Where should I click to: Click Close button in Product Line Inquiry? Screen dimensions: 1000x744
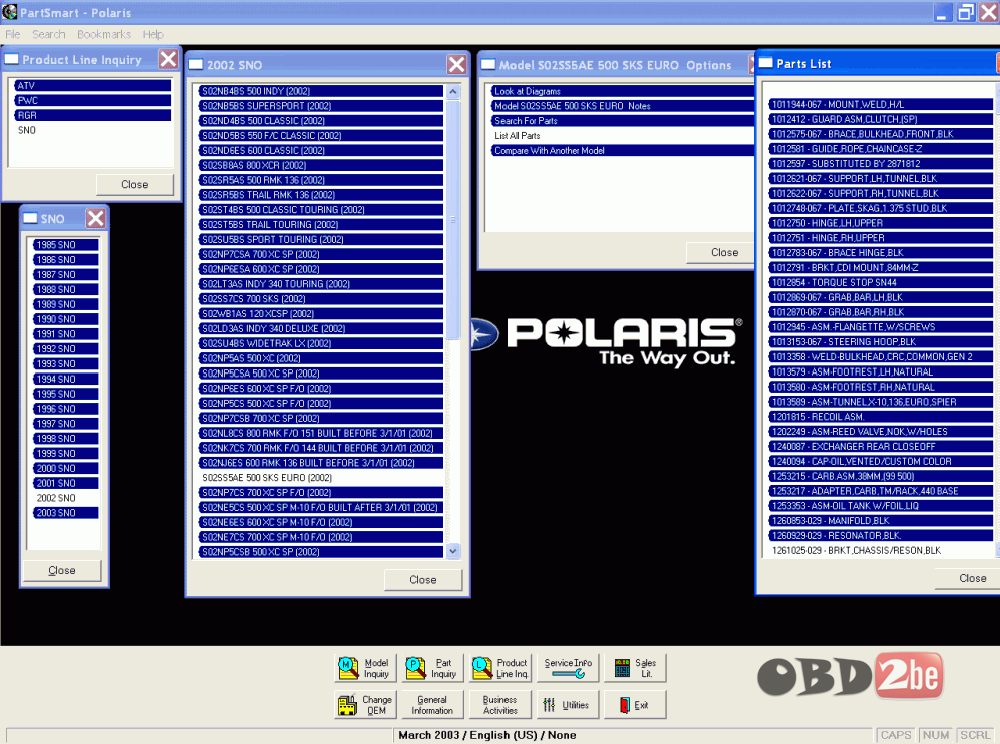coord(135,184)
